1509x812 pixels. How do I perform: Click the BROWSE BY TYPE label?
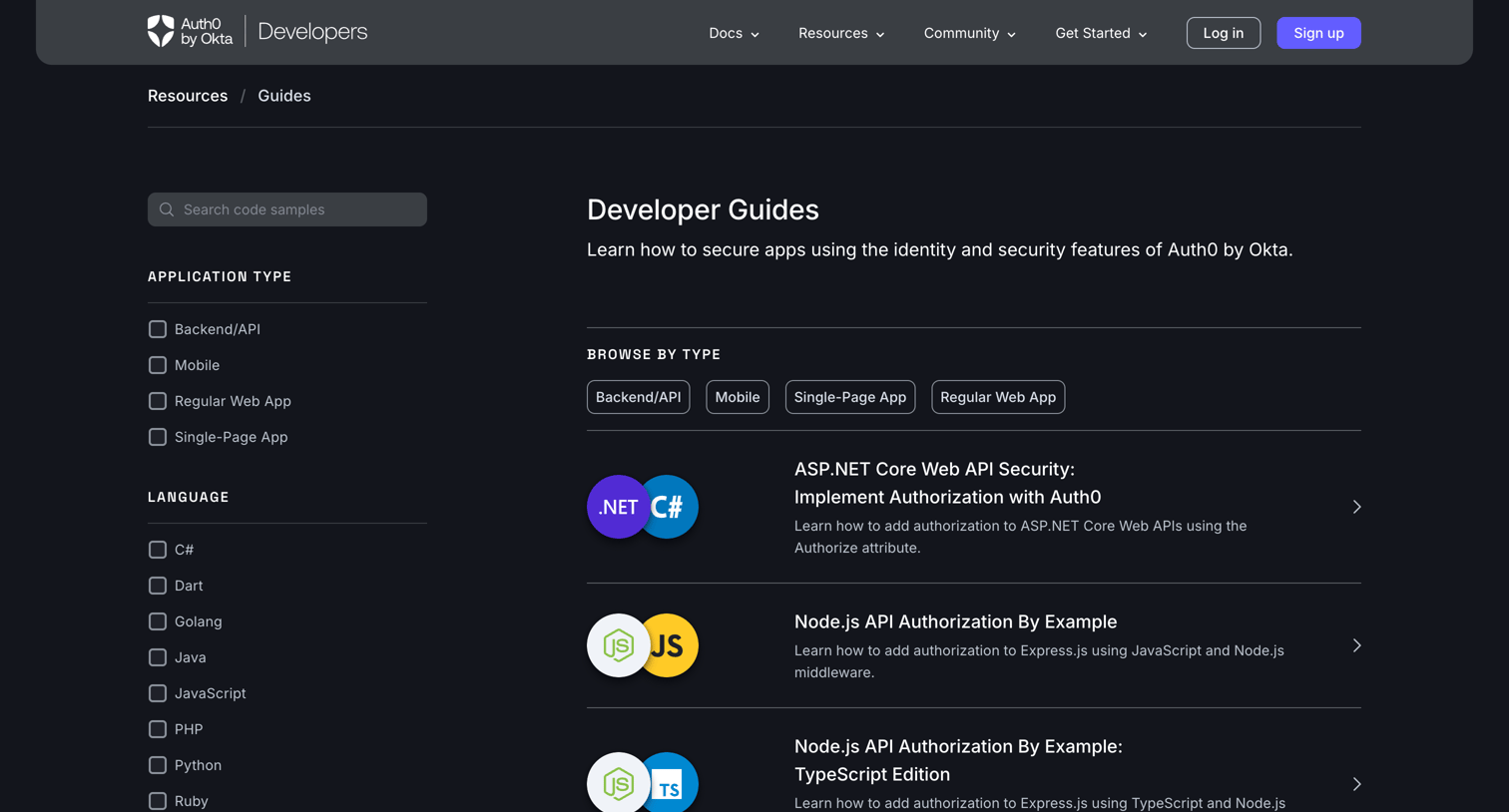coord(654,354)
